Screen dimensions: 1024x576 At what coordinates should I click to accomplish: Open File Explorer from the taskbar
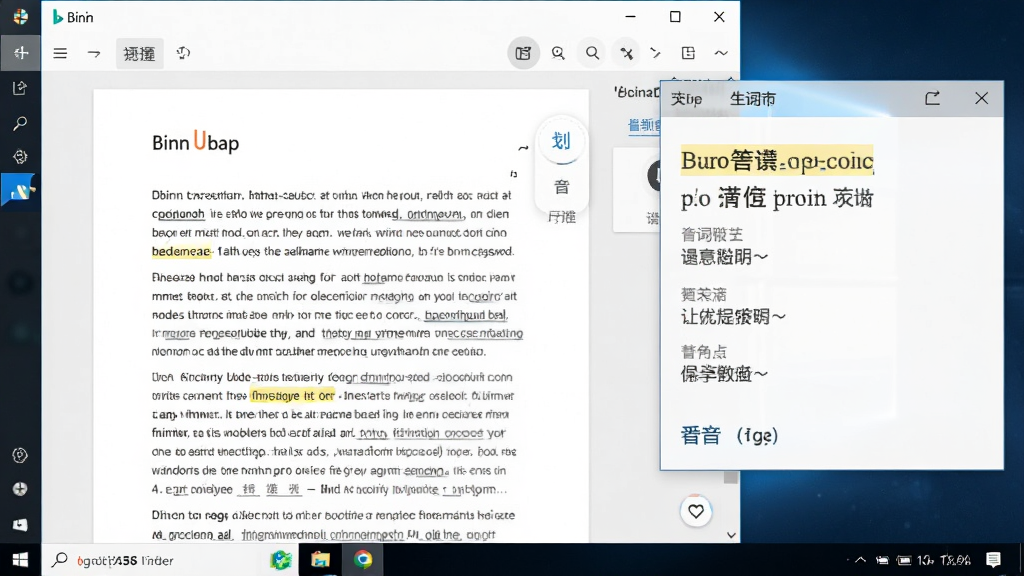click(321, 560)
